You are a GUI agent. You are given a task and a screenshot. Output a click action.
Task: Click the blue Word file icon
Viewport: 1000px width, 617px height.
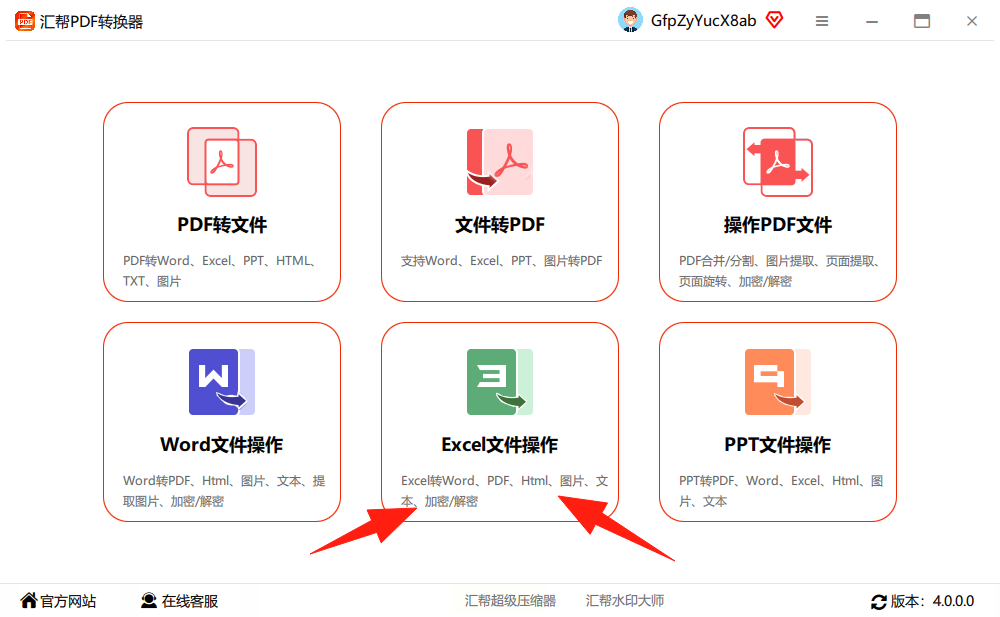coord(222,382)
